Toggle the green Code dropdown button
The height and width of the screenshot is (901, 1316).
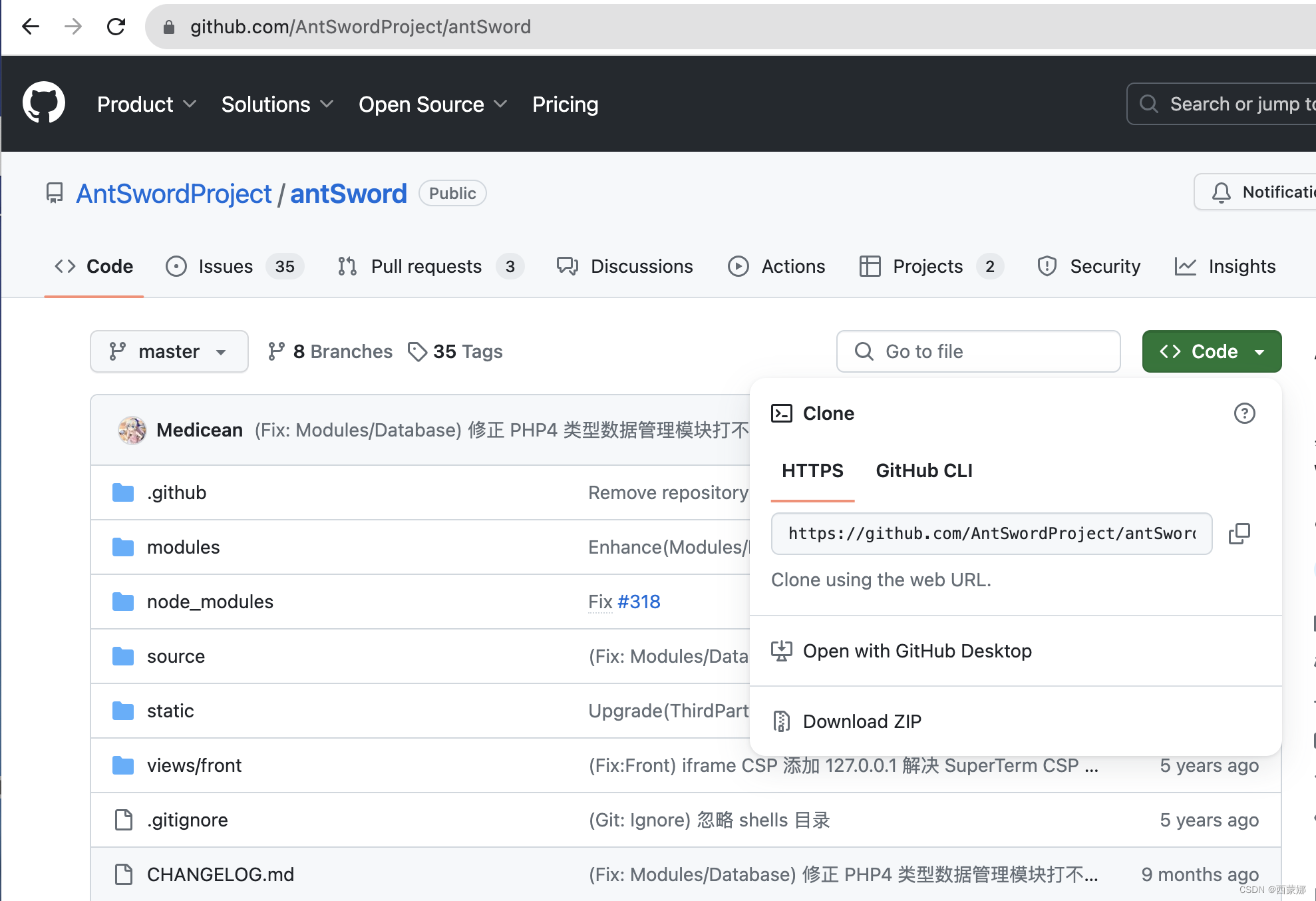pyautogui.click(x=1212, y=351)
